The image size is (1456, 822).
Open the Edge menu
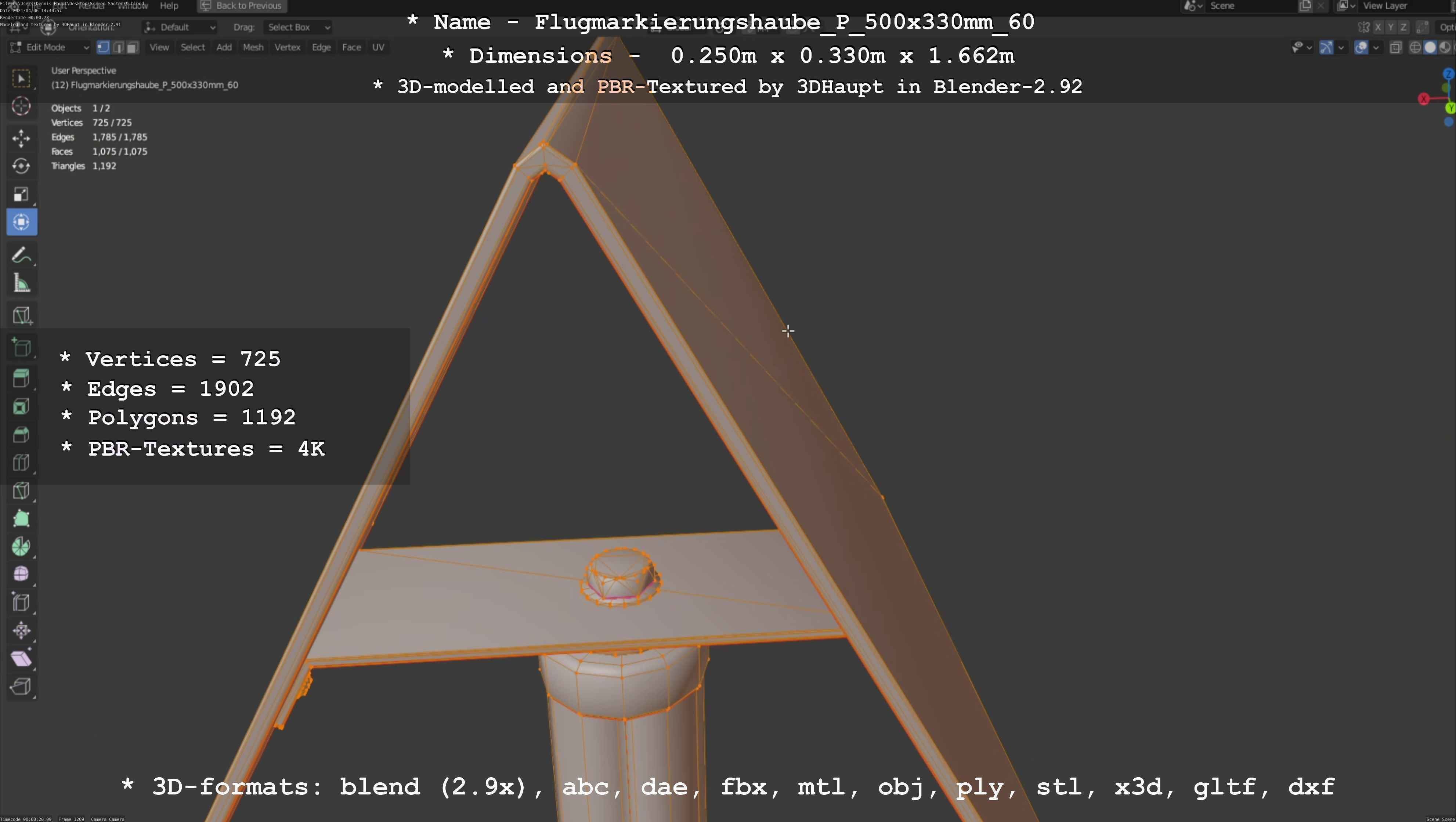pyautogui.click(x=321, y=47)
